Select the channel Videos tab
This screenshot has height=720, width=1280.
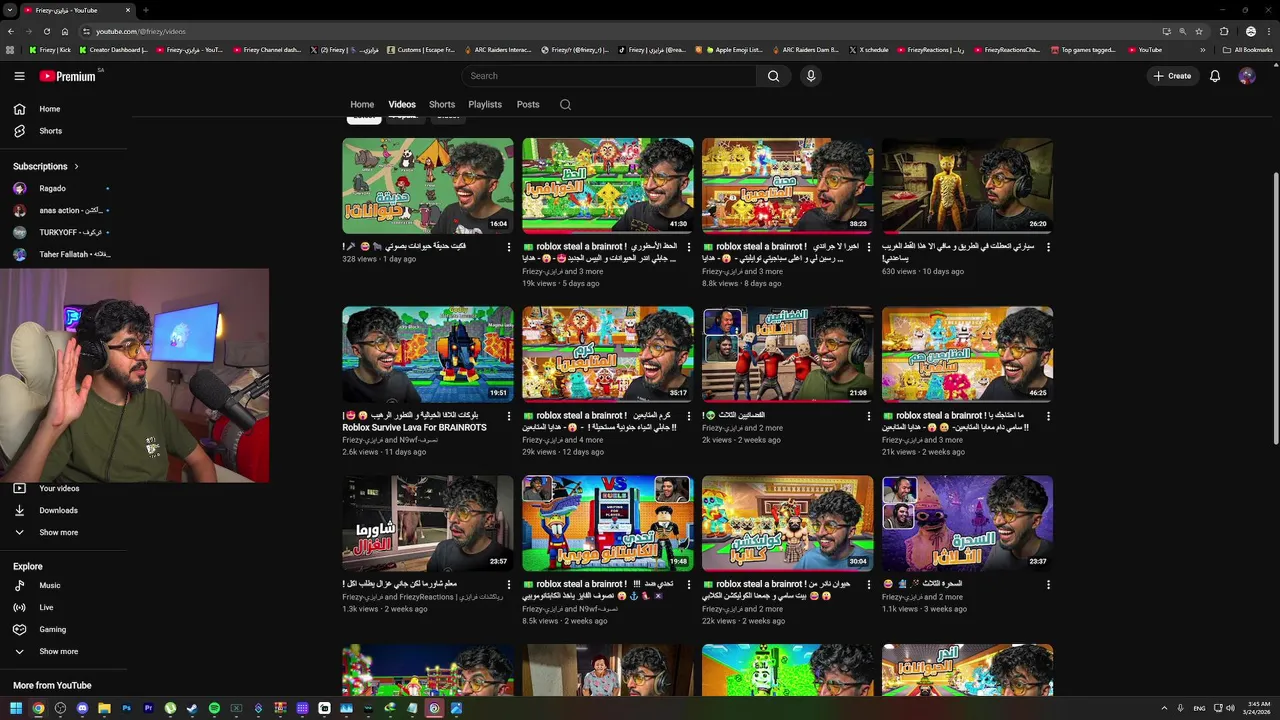tap(402, 104)
